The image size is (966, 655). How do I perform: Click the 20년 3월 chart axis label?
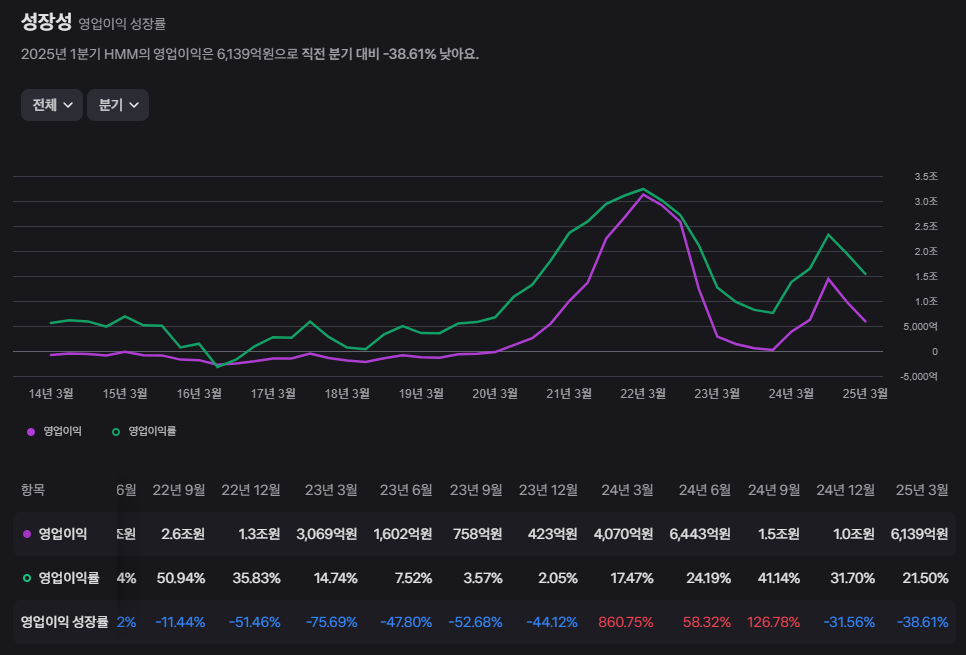(495, 393)
